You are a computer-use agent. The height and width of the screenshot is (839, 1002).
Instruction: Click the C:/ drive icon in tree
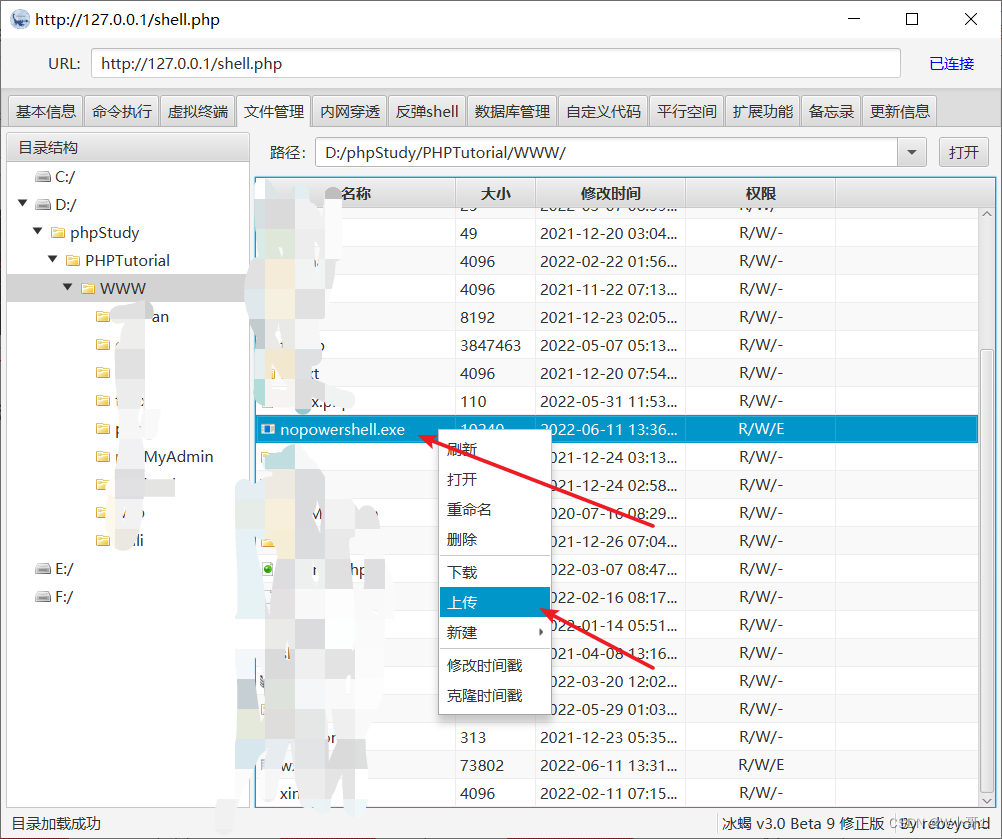(x=43, y=176)
